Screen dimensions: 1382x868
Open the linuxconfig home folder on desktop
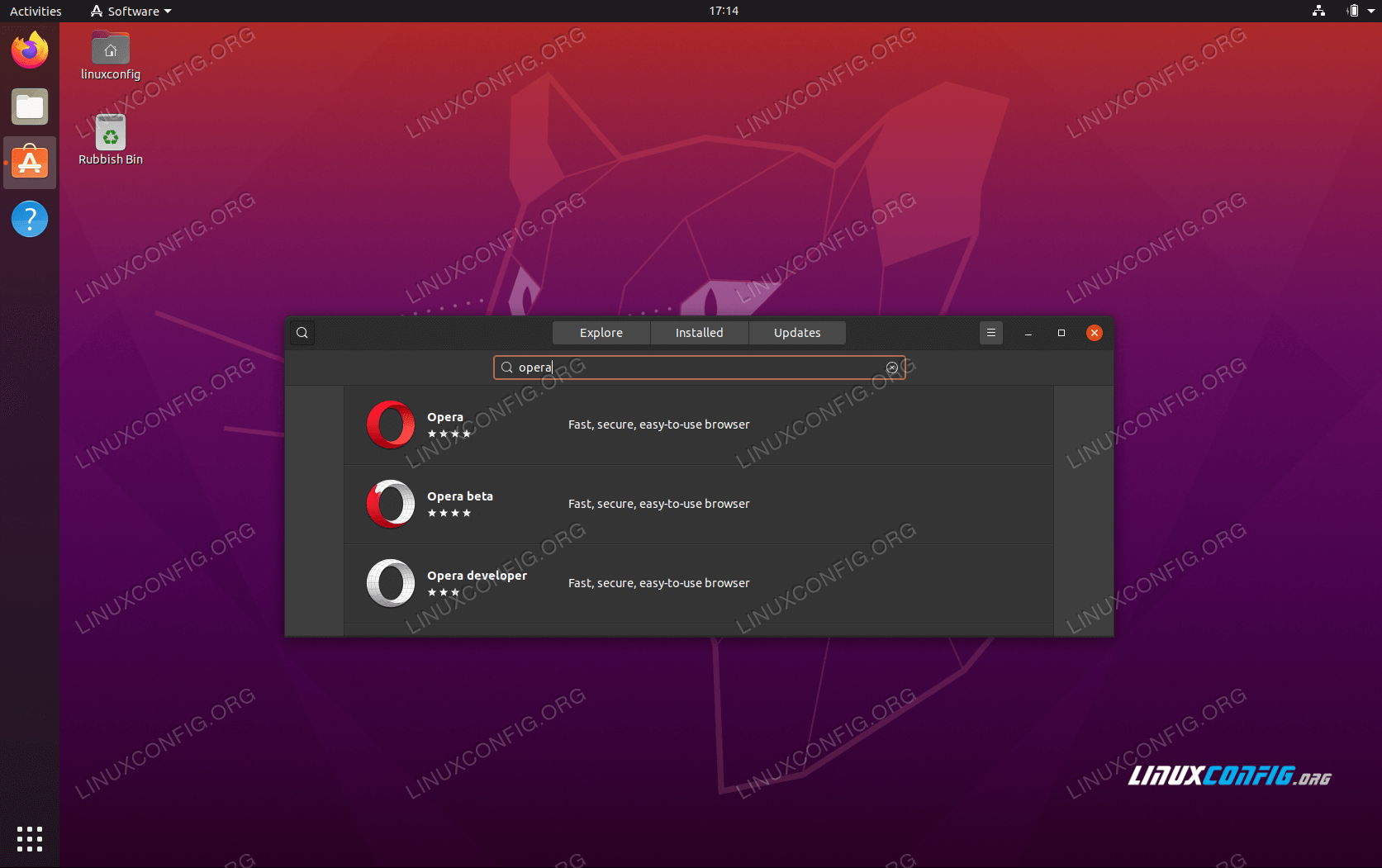coord(111,55)
